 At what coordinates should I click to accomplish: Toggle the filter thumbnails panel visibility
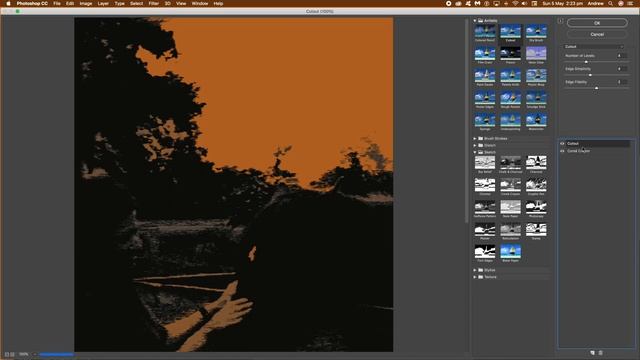pos(560,21)
